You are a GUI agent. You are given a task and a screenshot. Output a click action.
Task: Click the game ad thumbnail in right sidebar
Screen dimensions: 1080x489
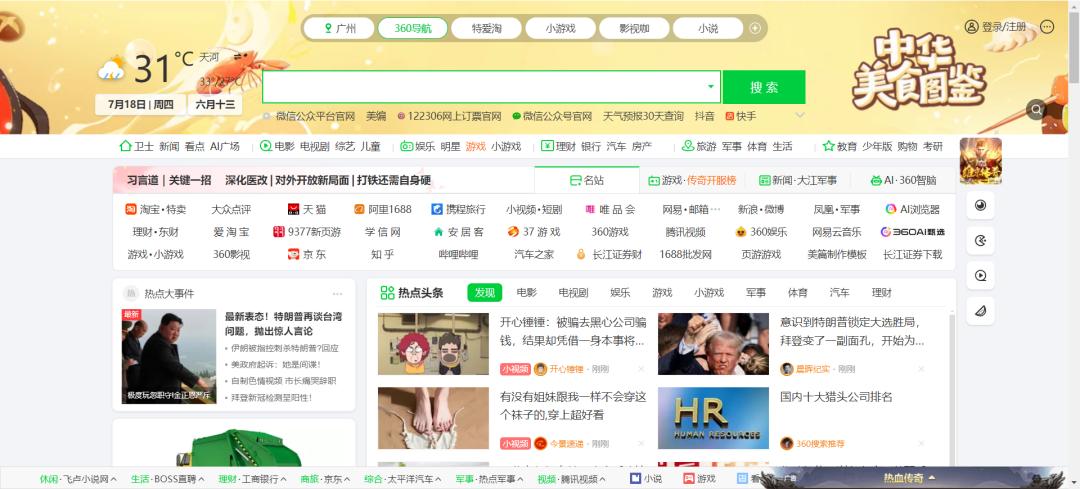(980, 160)
